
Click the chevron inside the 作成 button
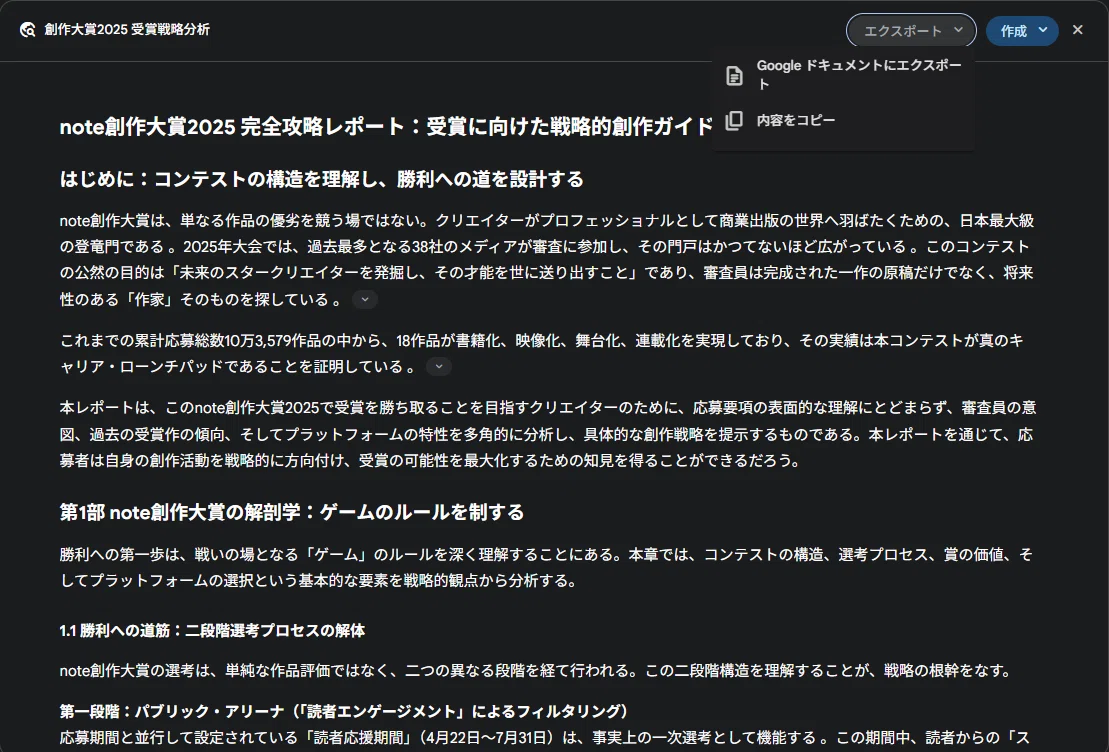(x=1043, y=30)
